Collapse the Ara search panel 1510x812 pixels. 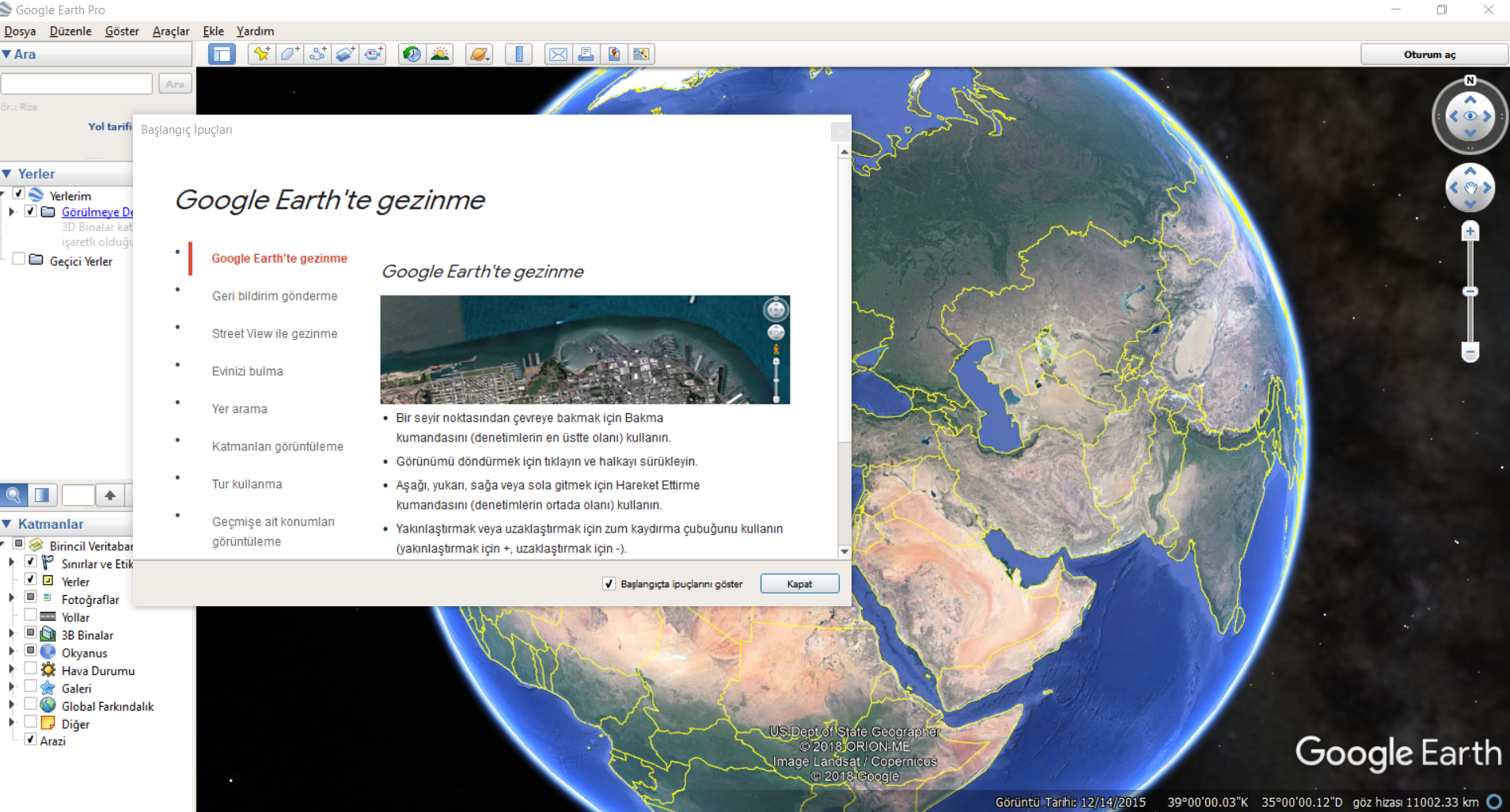(x=6, y=54)
